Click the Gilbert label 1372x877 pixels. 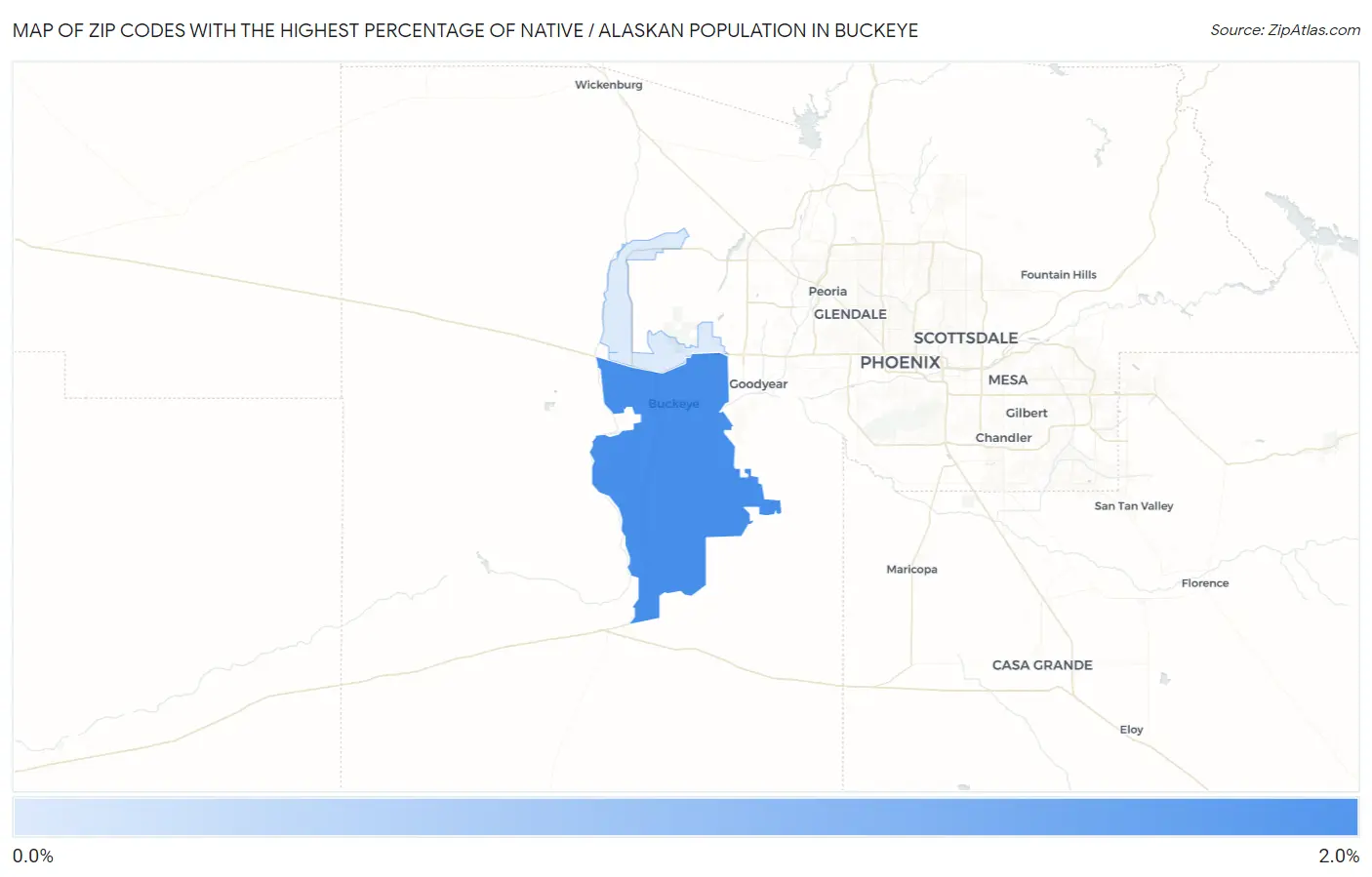(1027, 413)
